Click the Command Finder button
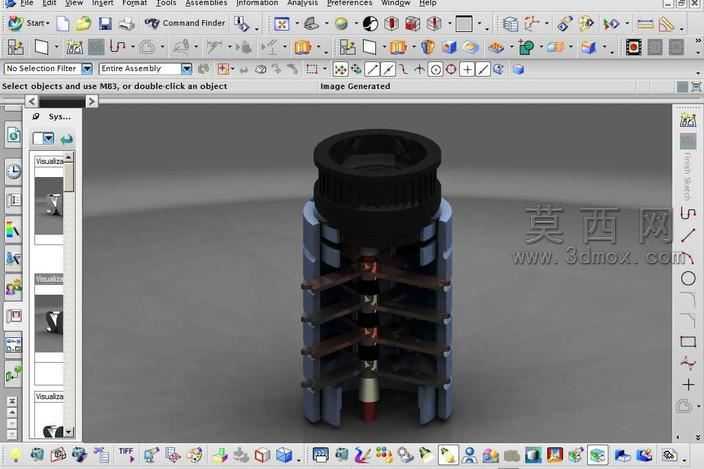The image size is (704, 469). pyautogui.click(x=185, y=23)
